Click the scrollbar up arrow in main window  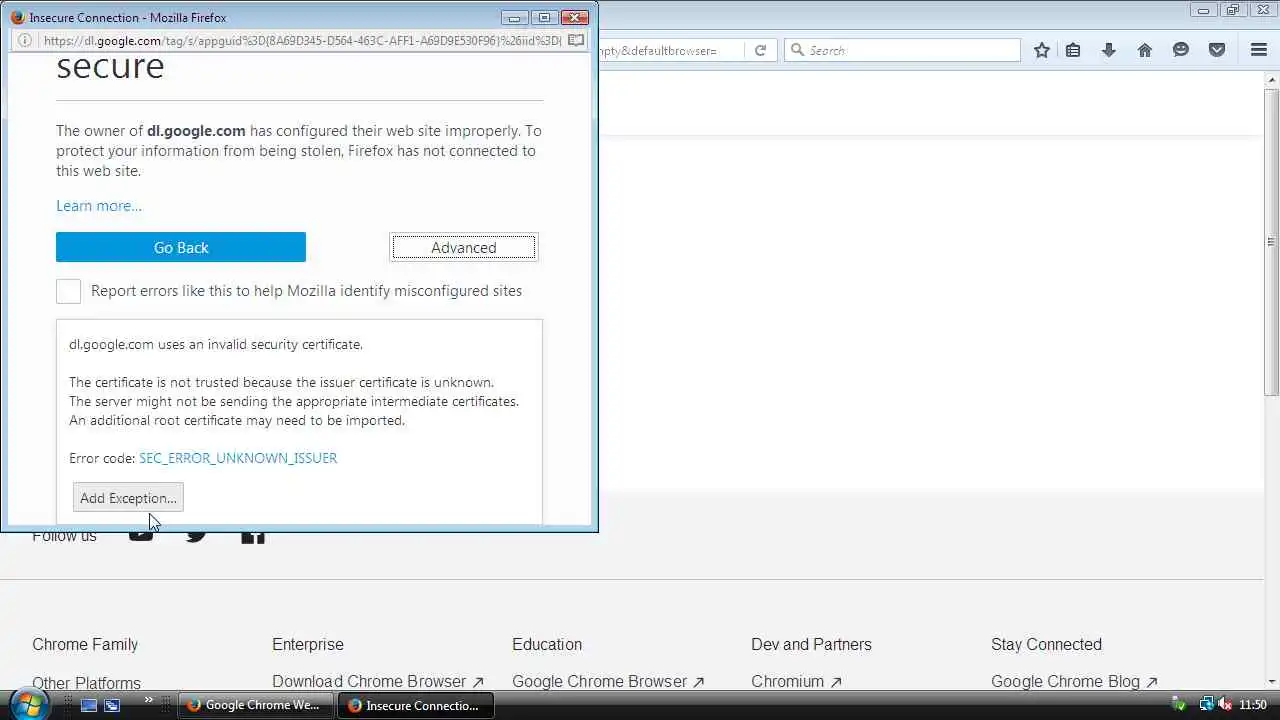click(1272, 79)
